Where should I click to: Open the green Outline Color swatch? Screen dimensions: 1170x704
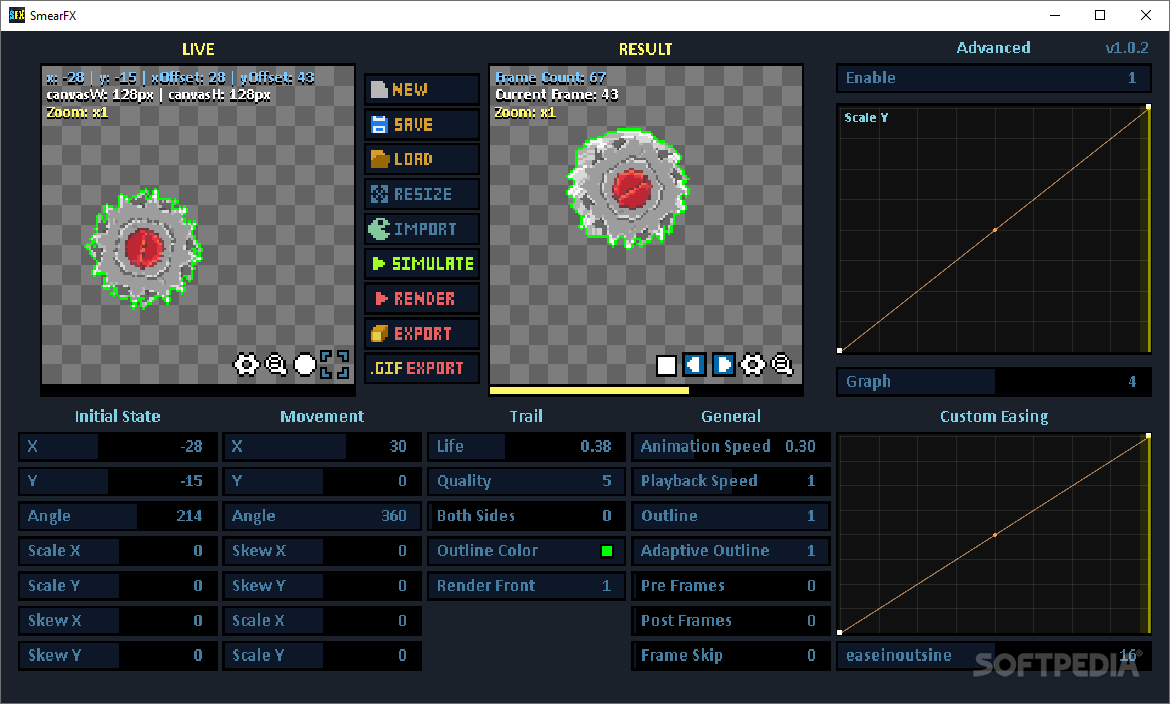click(607, 551)
